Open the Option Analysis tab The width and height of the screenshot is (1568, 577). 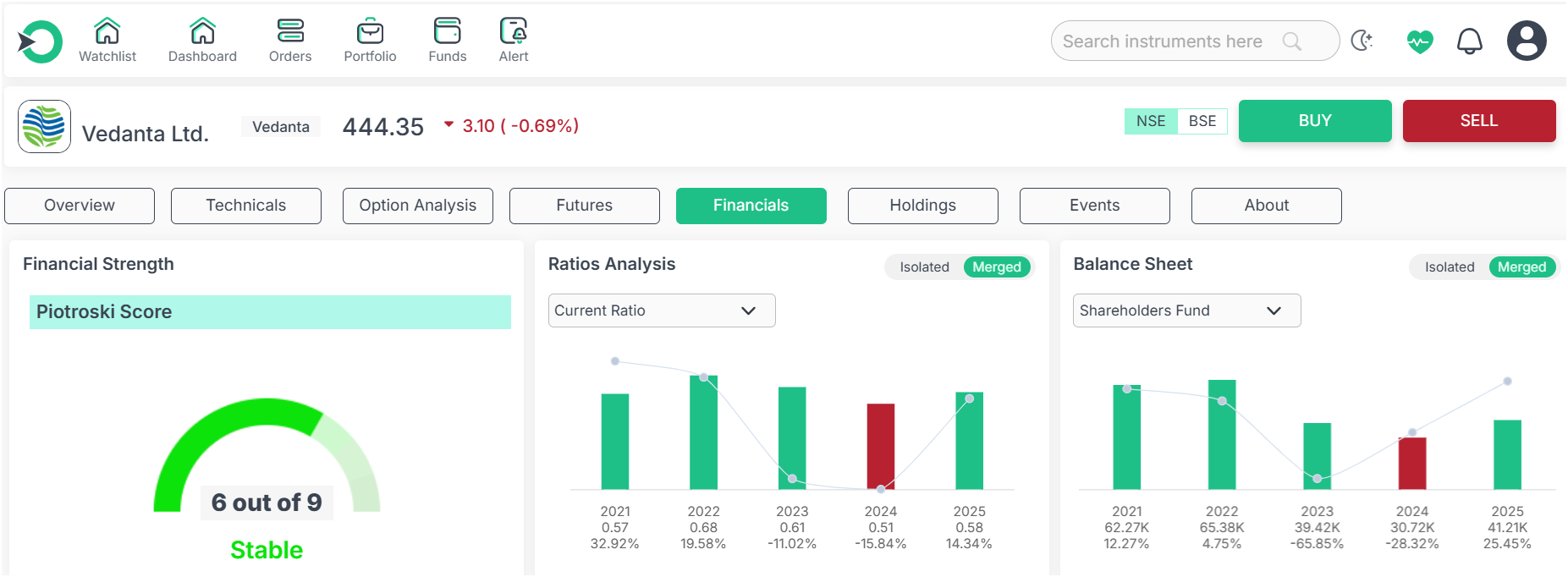[x=418, y=206]
